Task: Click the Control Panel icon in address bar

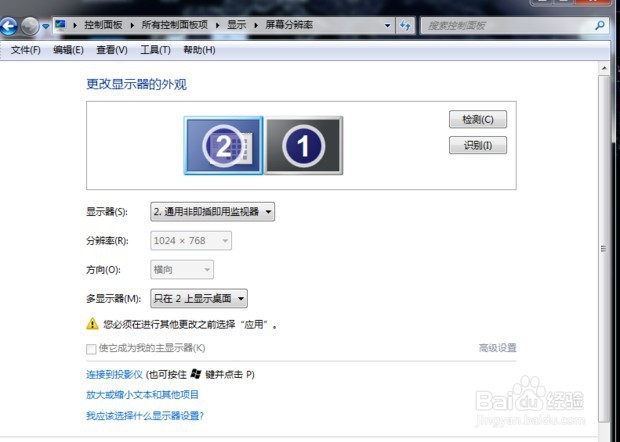Action: coord(60,25)
